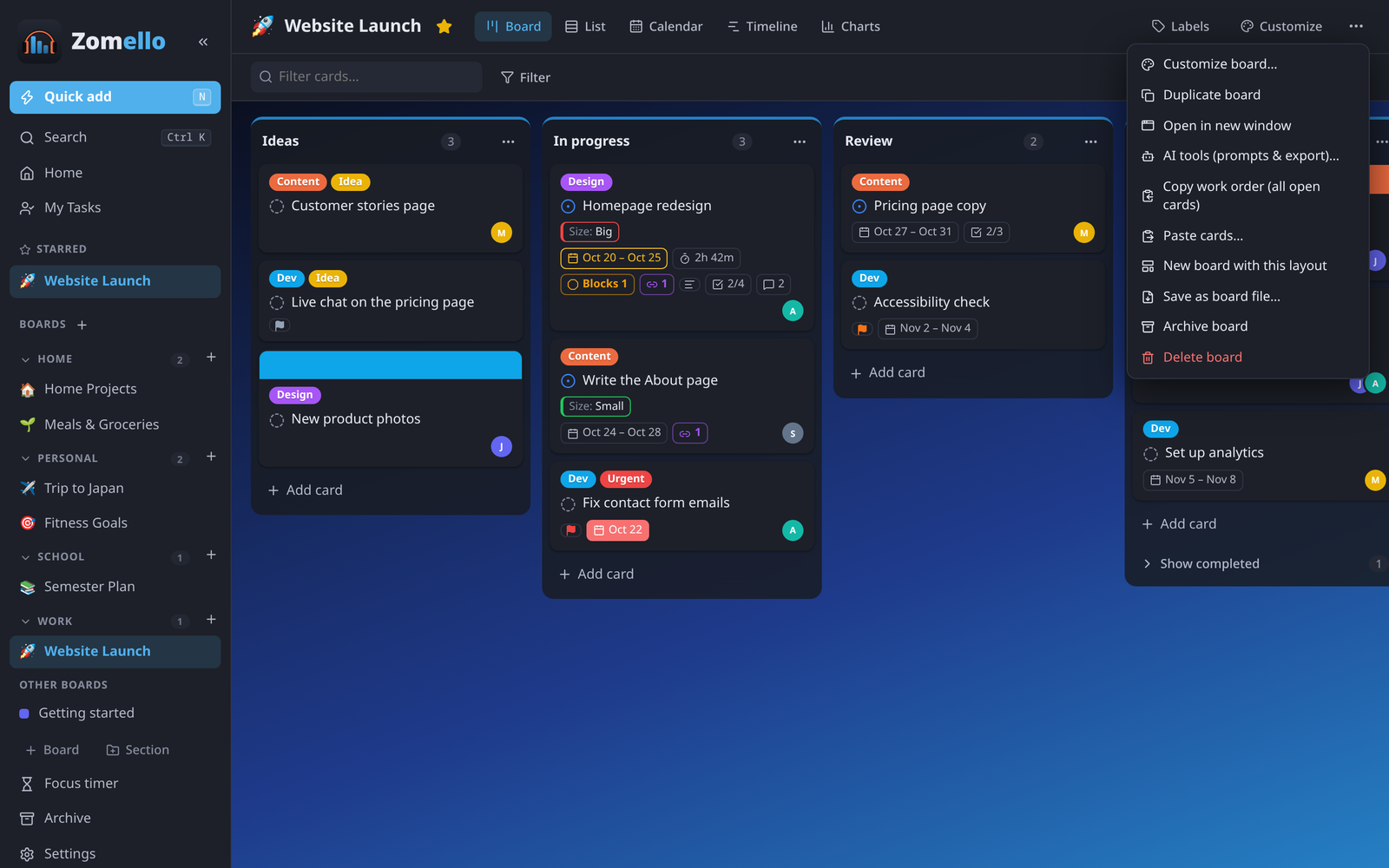1389x868 pixels.
Task: Toggle completion circle on Set up analytics card
Action: pos(1150,454)
